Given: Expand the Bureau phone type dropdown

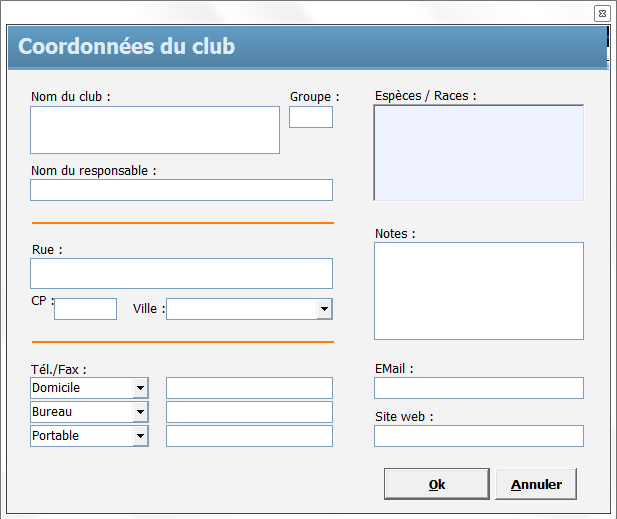Looking at the screenshot, I should (140, 412).
